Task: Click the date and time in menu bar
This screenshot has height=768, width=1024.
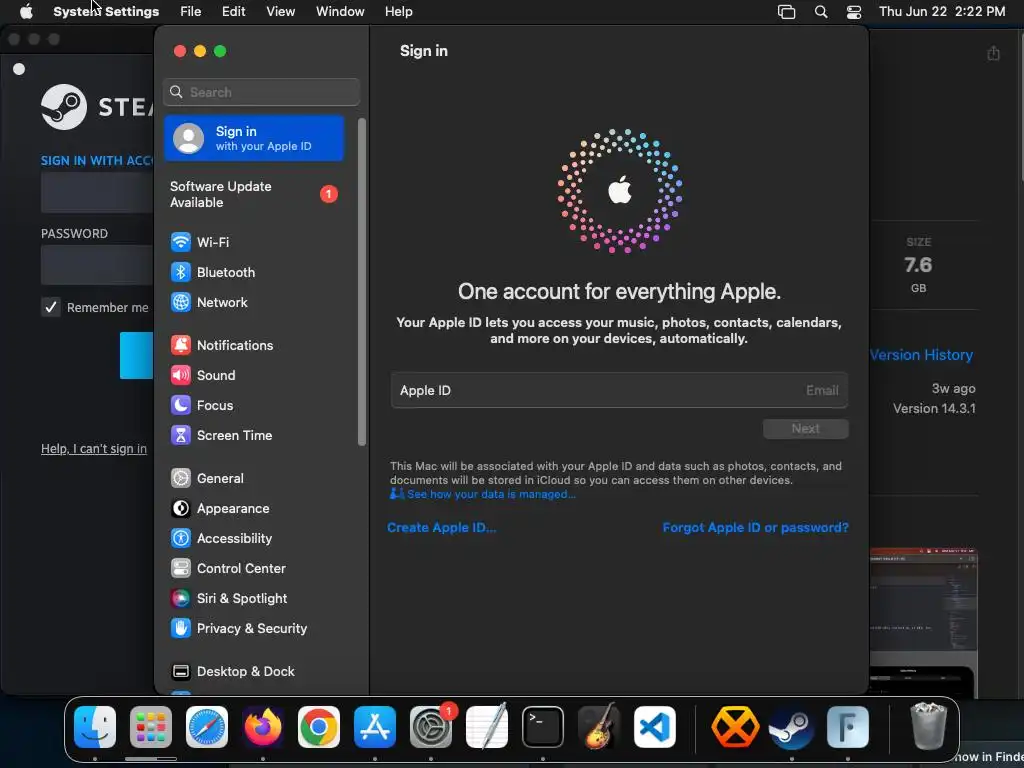Action: pos(942,12)
